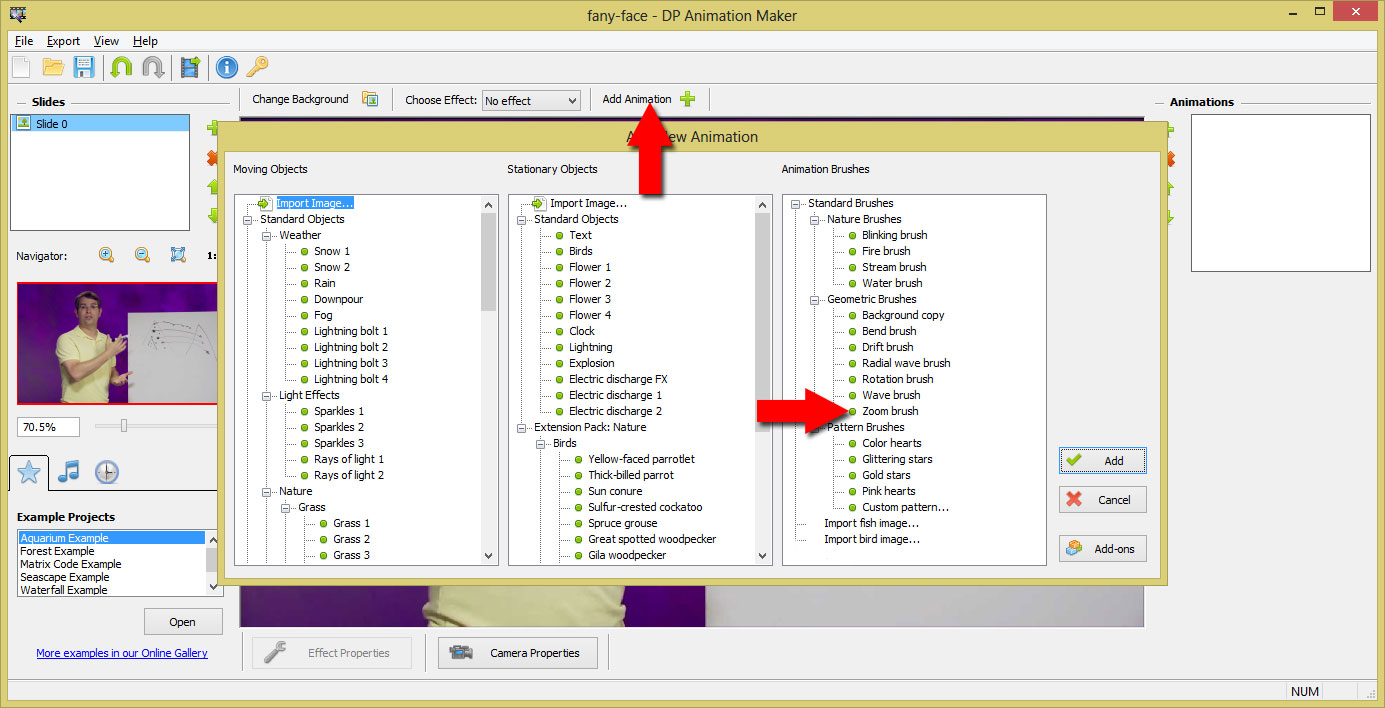Click the Camera Properties button
1385x708 pixels.
click(x=517, y=653)
